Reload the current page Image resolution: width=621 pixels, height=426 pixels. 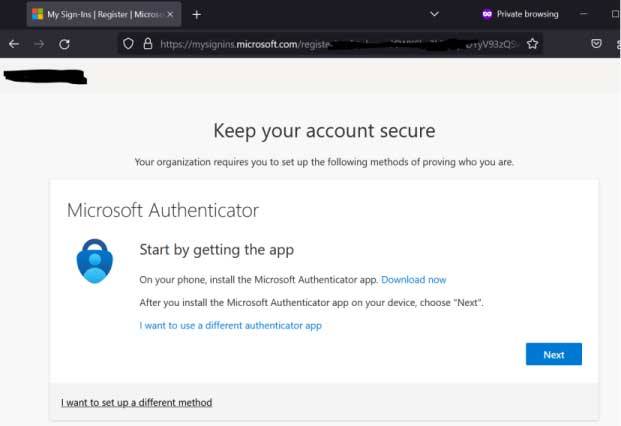(x=65, y=44)
